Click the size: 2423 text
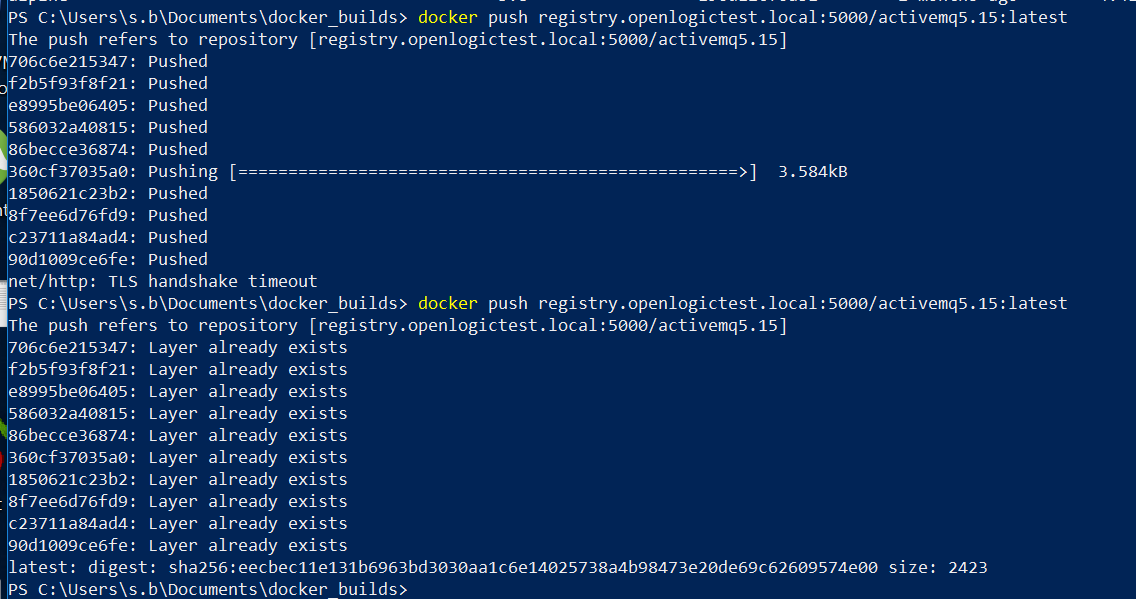Image resolution: width=1136 pixels, height=599 pixels. [937, 567]
